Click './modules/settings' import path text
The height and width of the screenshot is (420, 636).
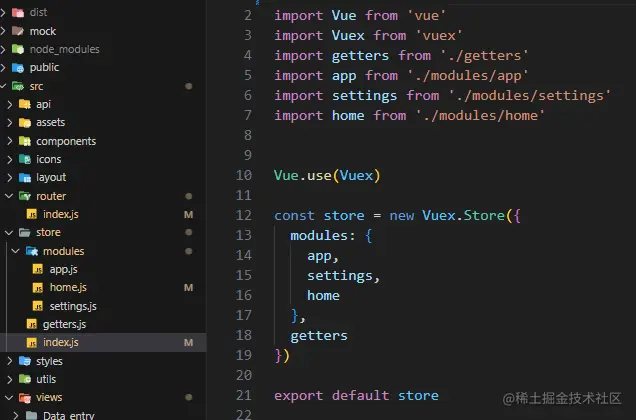coord(530,95)
